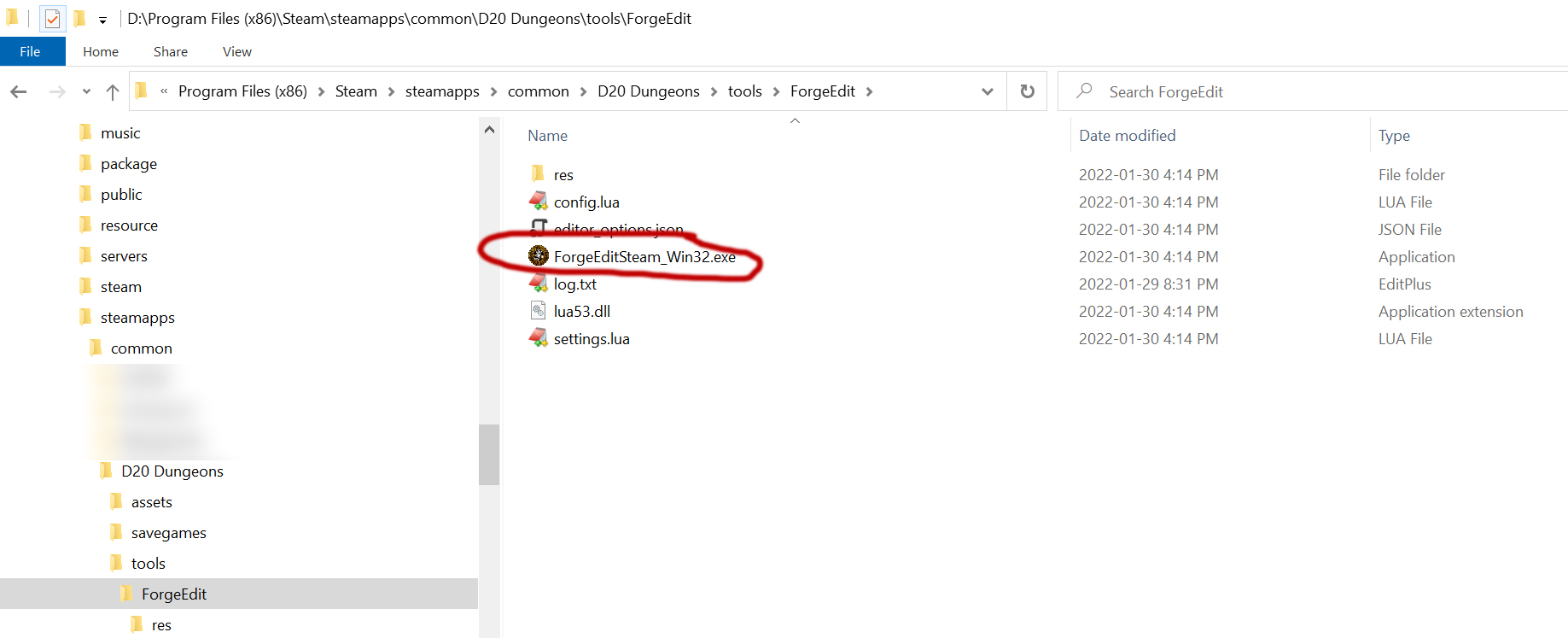Click the JSON File type cell

point(1409,230)
